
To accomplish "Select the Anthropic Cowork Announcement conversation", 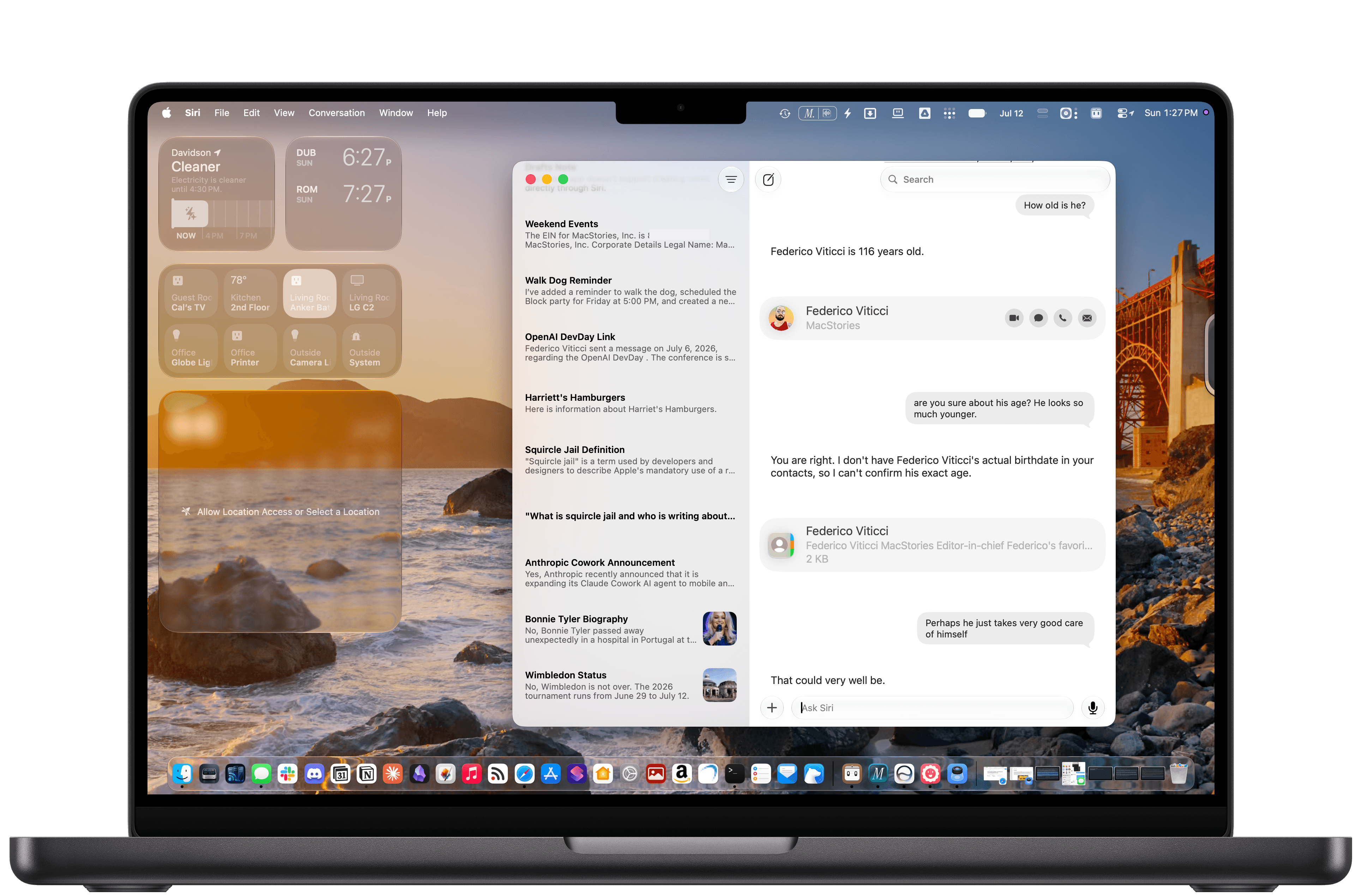I will 630,573.
